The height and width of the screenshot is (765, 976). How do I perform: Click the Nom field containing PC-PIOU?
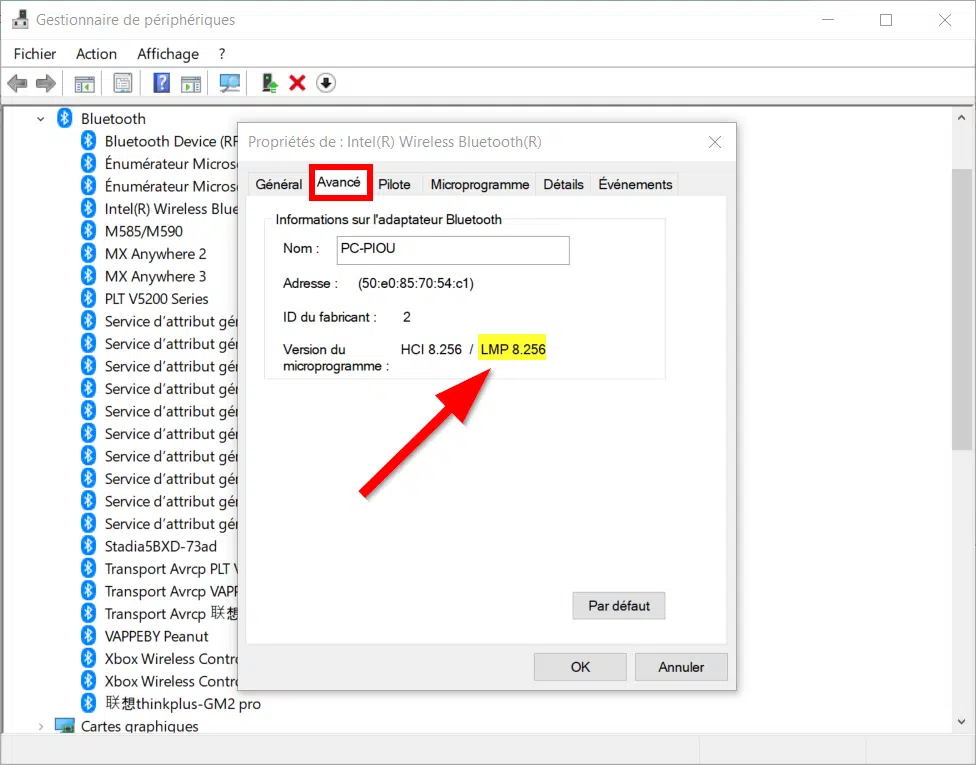coord(453,250)
